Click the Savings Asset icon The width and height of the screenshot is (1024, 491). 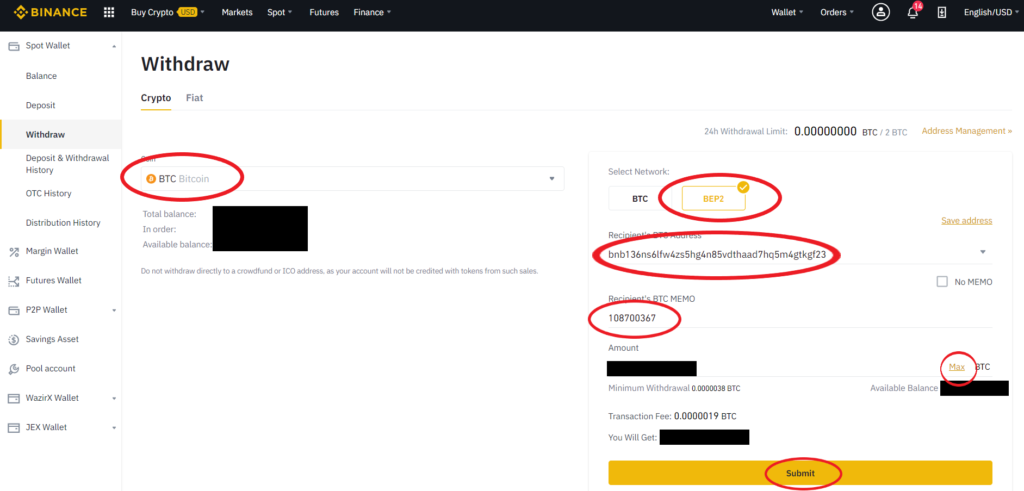[x=13, y=340]
